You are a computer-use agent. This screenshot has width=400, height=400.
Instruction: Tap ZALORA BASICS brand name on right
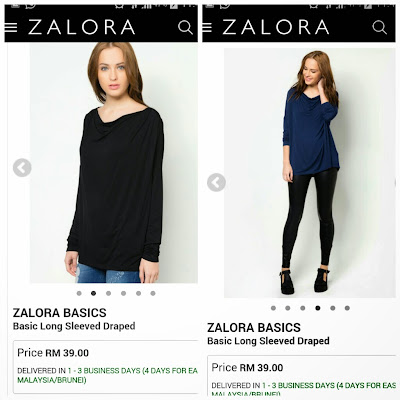pyautogui.click(x=254, y=327)
